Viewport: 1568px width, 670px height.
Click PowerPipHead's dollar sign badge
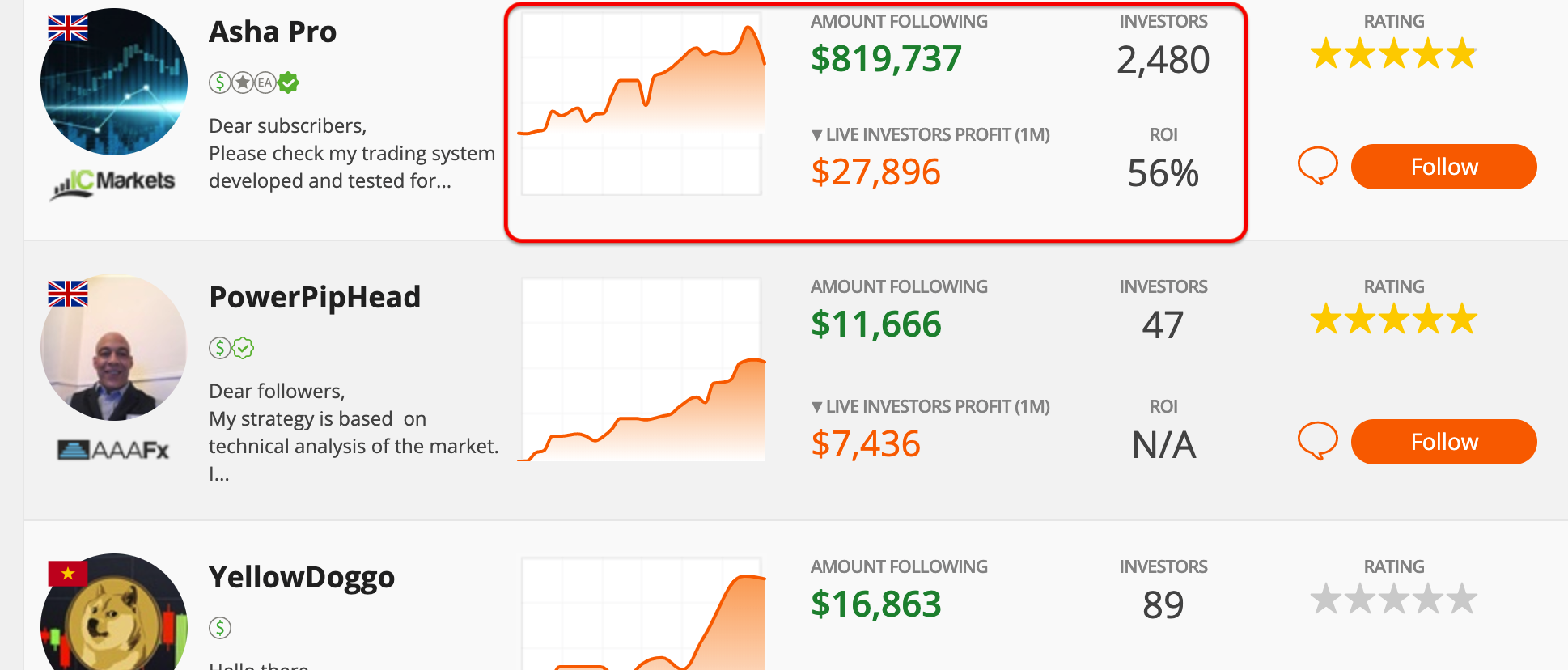tap(220, 348)
